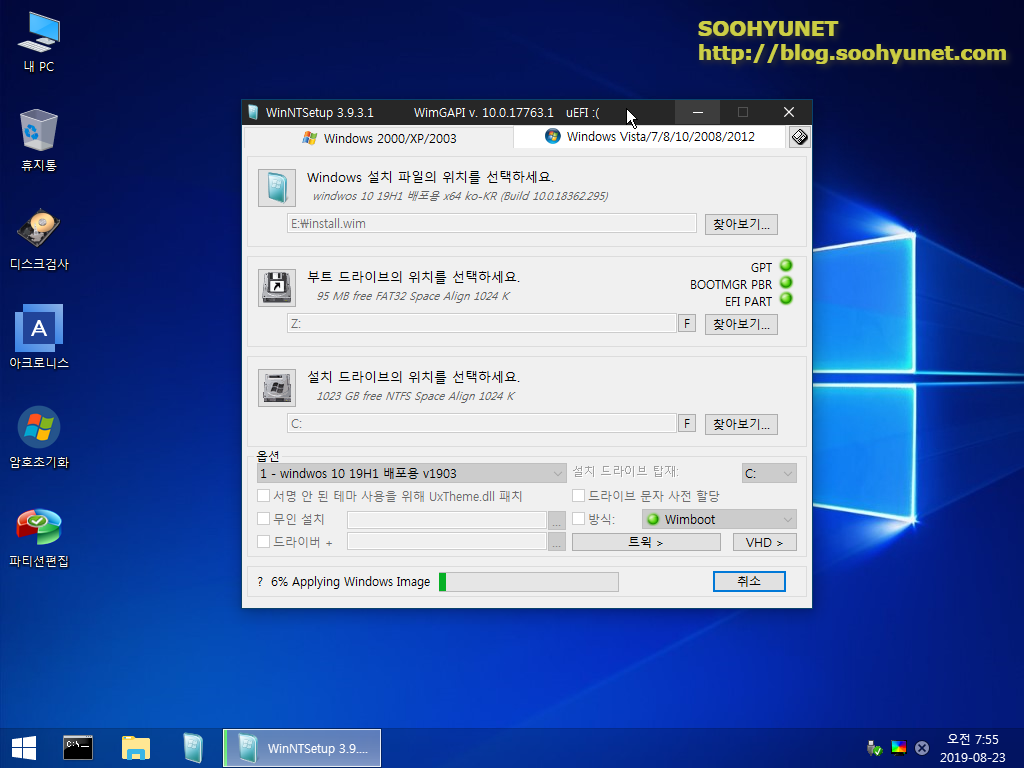The image size is (1024, 768).
Task: Click the ? help mark in status row
Action: click(260, 582)
